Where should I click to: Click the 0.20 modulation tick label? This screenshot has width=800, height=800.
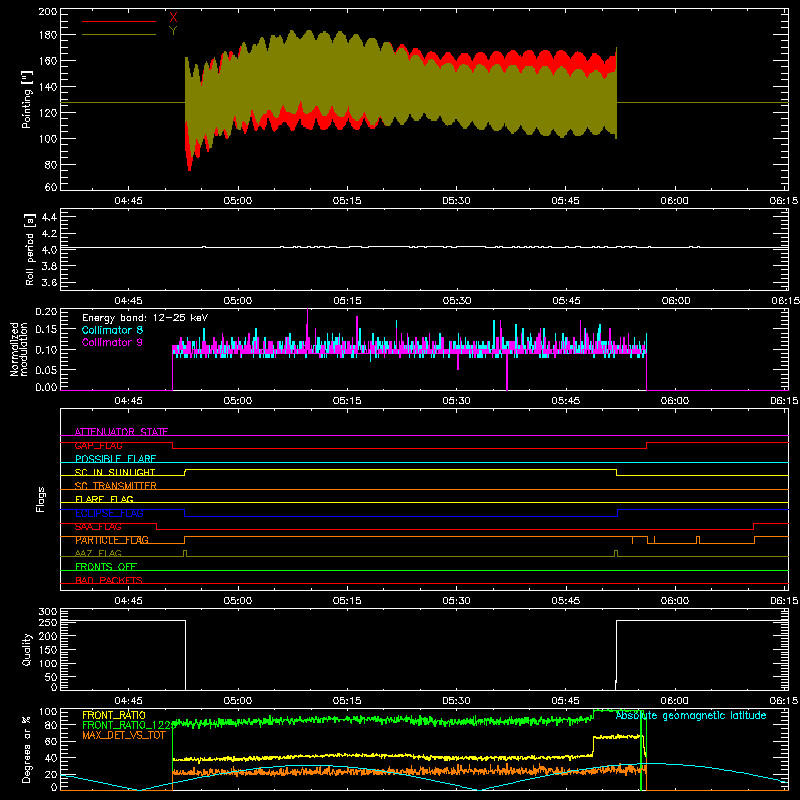(46, 312)
